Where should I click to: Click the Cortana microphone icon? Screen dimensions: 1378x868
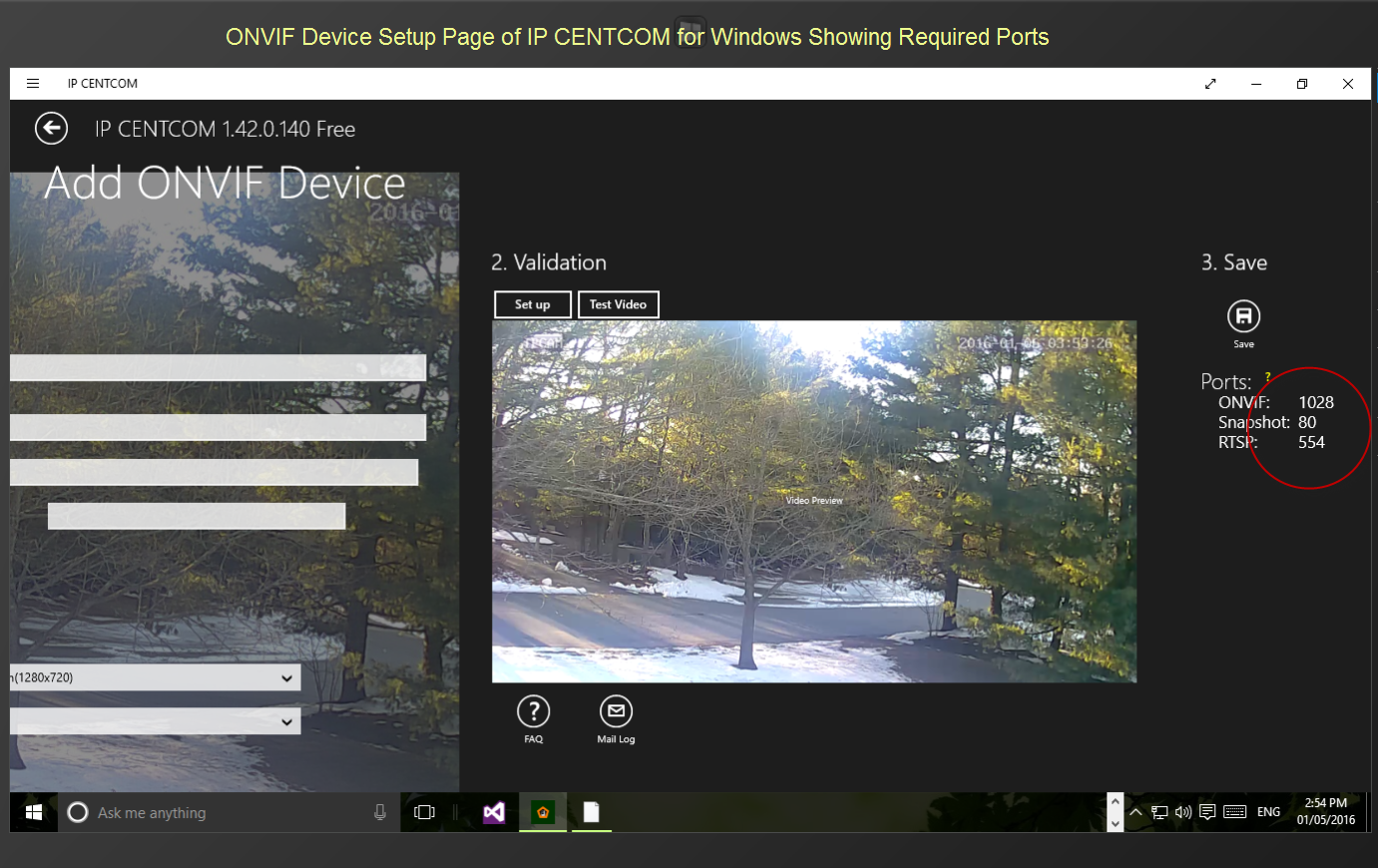click(380, 812)
